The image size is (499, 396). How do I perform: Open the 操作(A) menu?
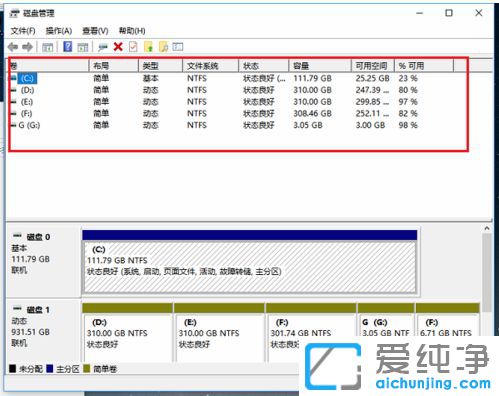(59, 31)
